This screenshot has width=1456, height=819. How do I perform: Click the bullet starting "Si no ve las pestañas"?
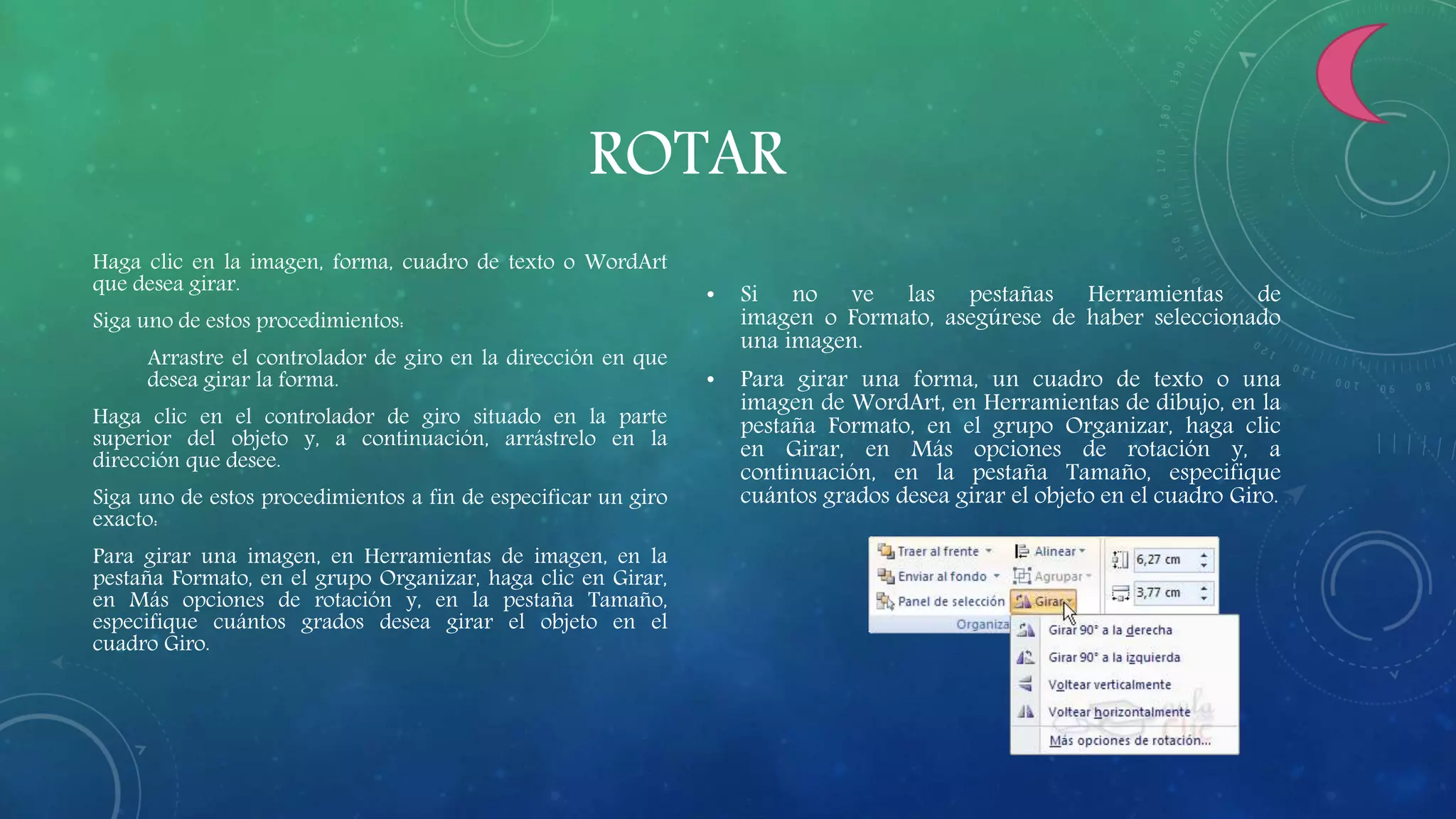click(x=1010, y=317)
